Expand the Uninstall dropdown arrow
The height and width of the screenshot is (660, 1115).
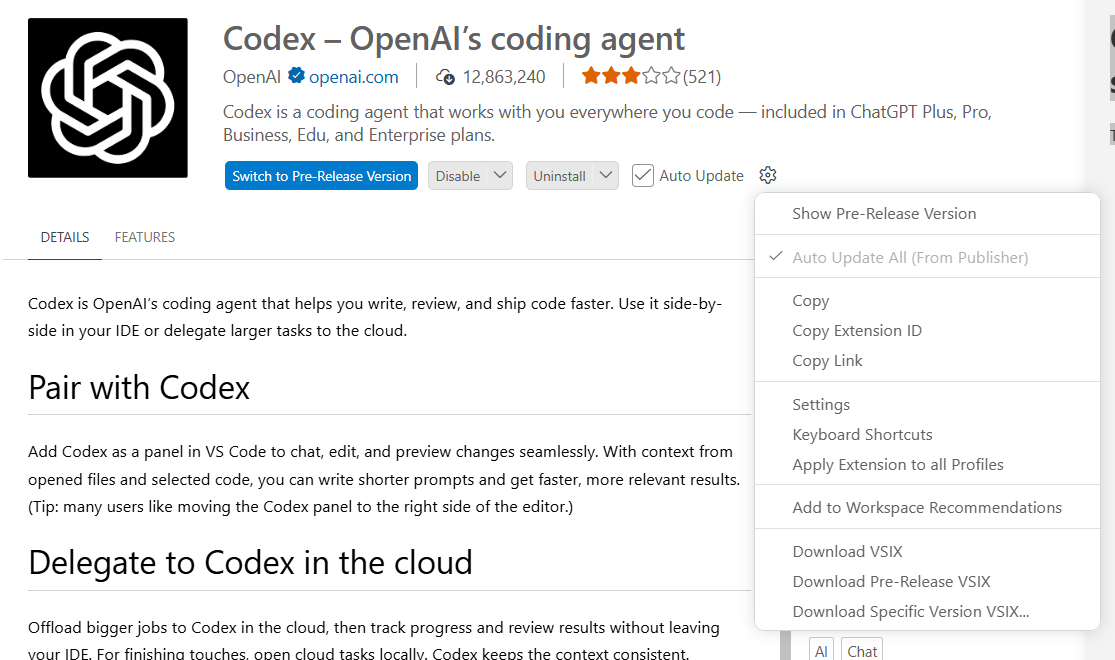606,176
